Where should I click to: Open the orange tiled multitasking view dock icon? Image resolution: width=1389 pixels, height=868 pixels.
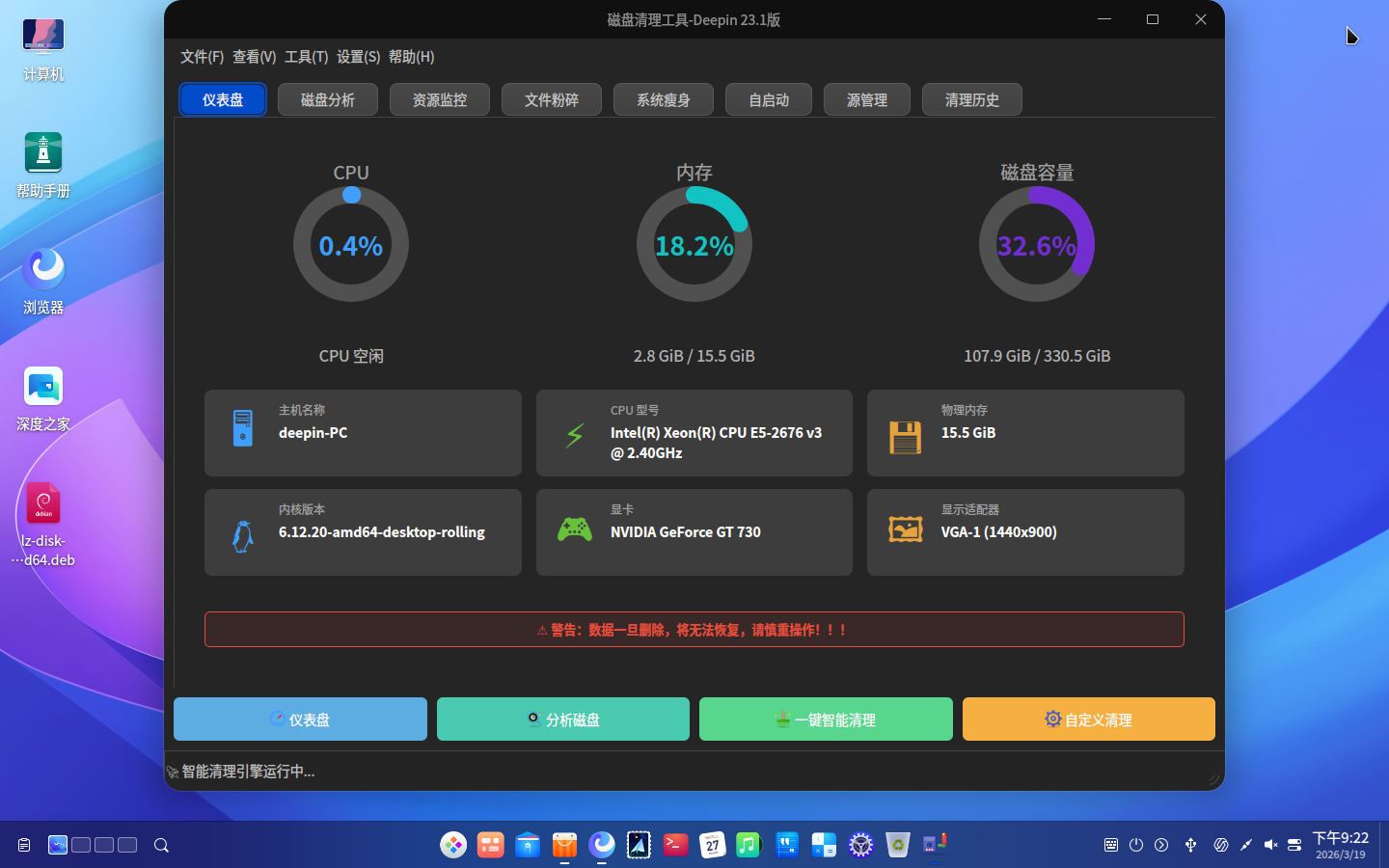point(491,845)
